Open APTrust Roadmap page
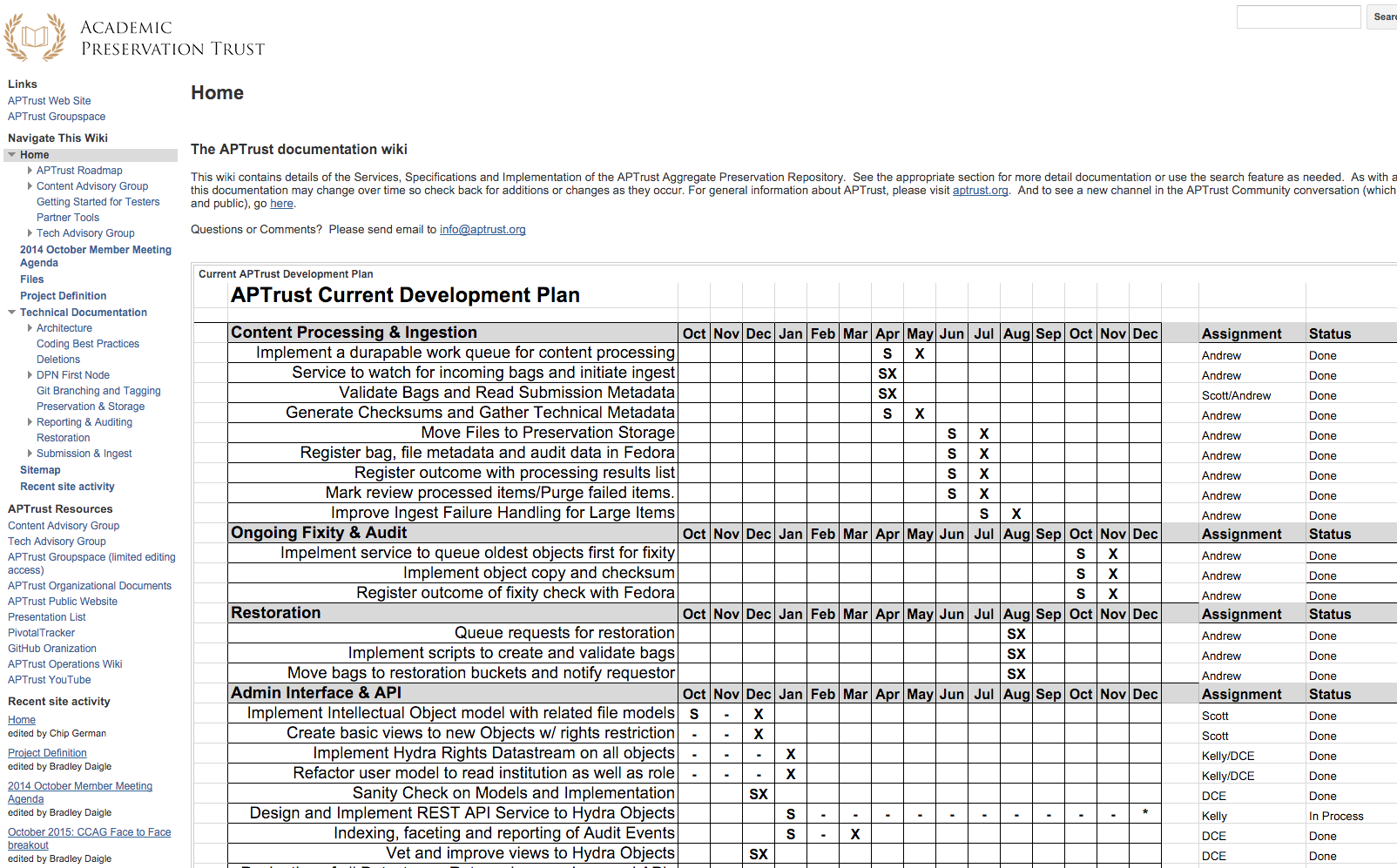 [x=79, y=171]
